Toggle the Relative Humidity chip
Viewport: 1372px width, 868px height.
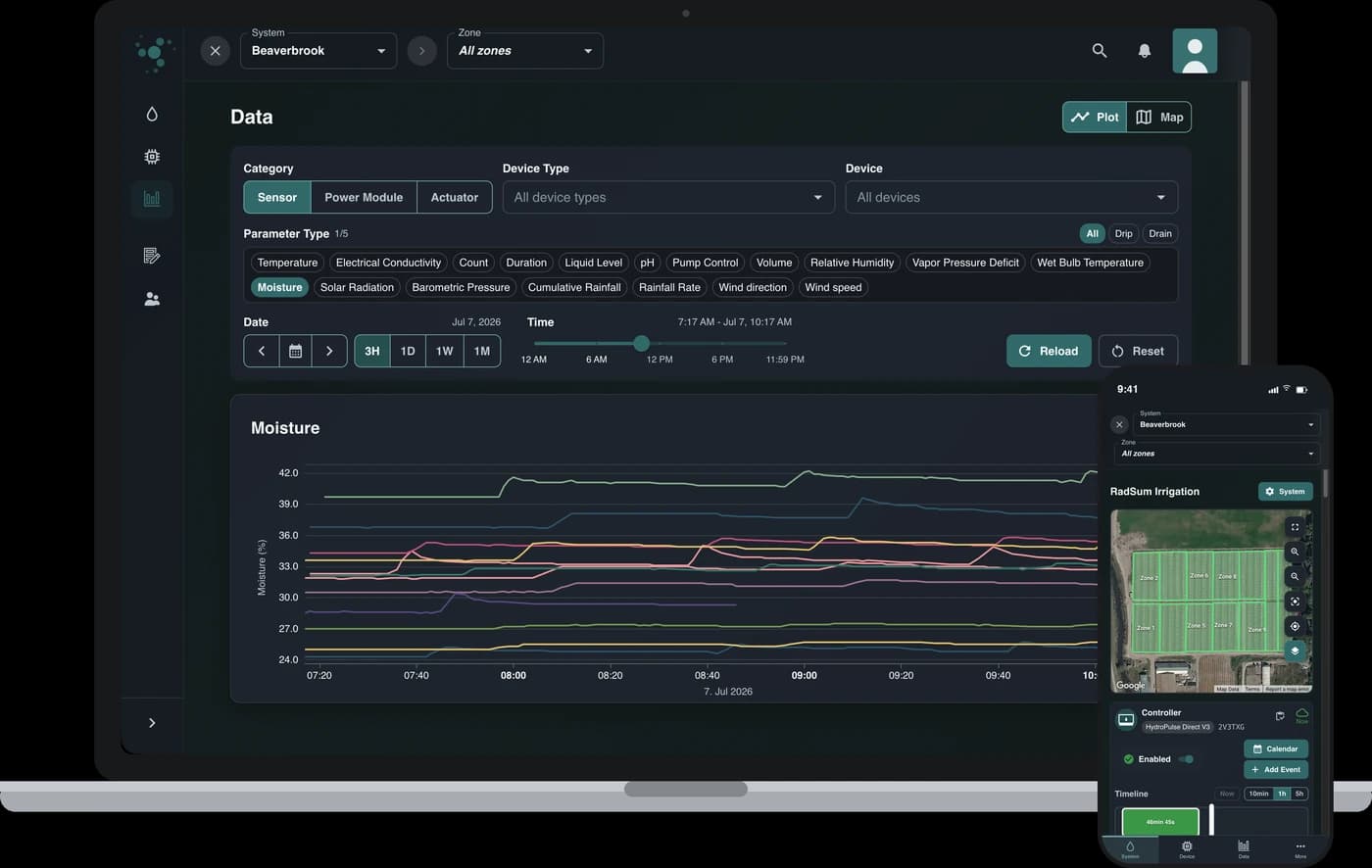tap(852, 263)
